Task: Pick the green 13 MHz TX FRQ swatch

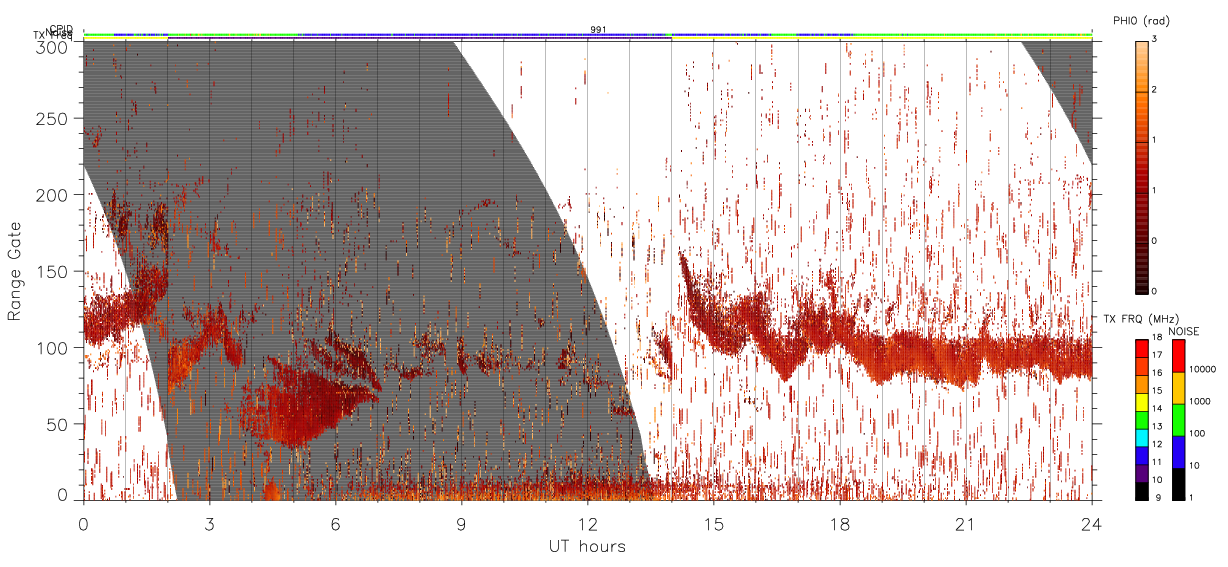Action: pyautogui.click(x=1142, y=421)
